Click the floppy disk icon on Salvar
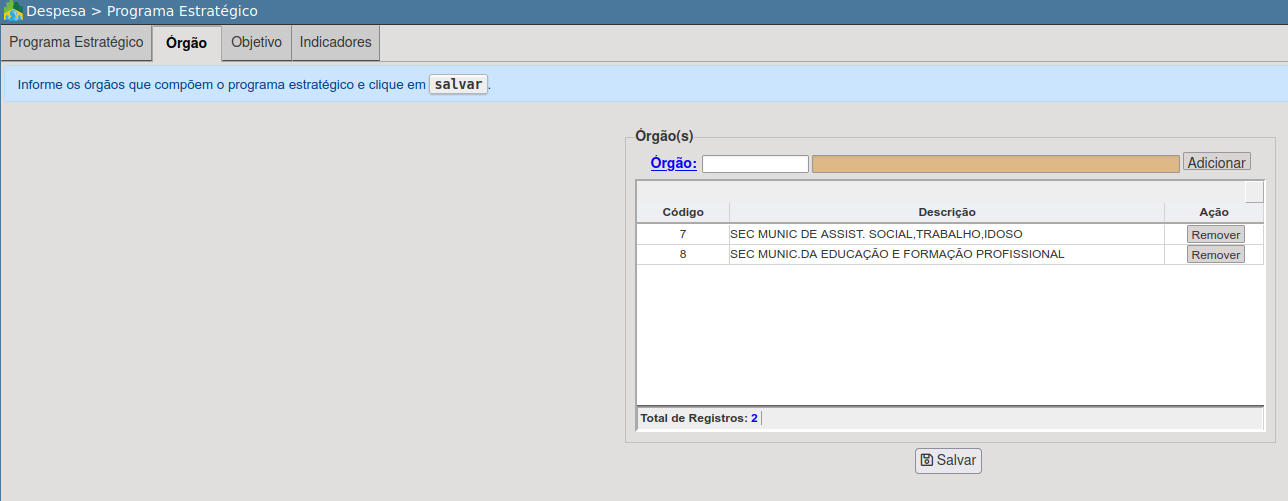Image resolution: width=1288 pixels, height=501 pixels. [x=927, y=460]
